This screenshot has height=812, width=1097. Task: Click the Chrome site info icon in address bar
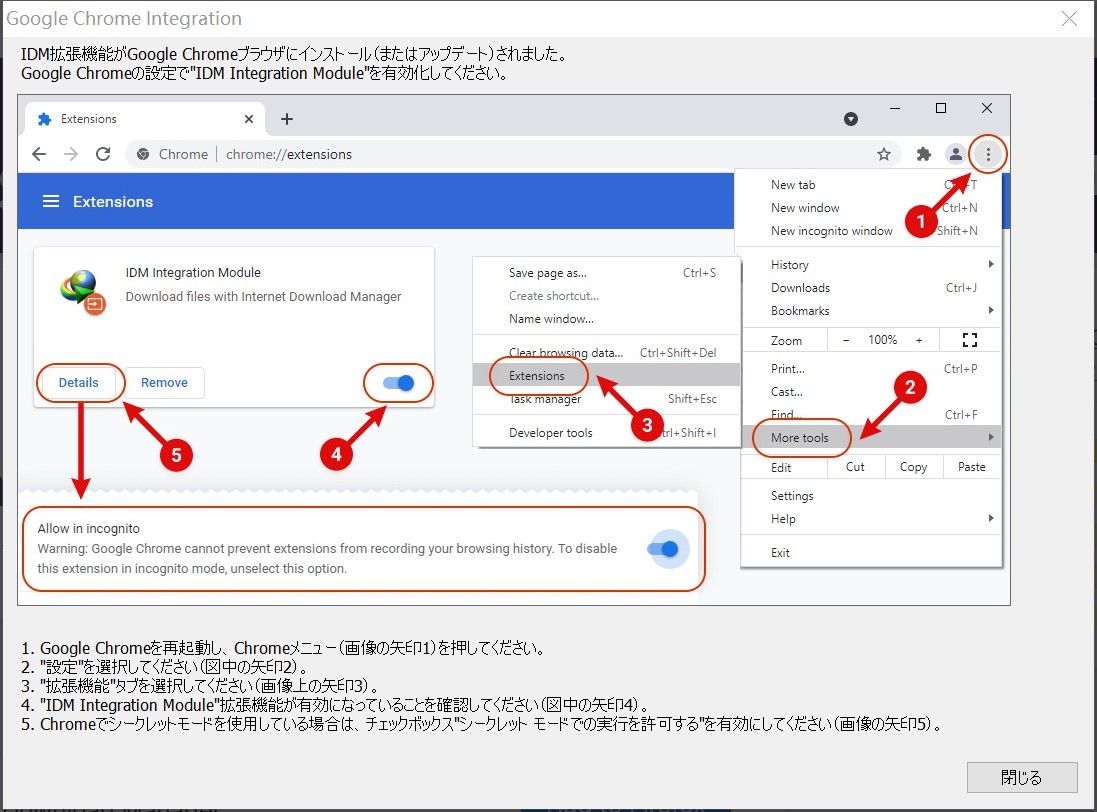(x=143, y=154)
